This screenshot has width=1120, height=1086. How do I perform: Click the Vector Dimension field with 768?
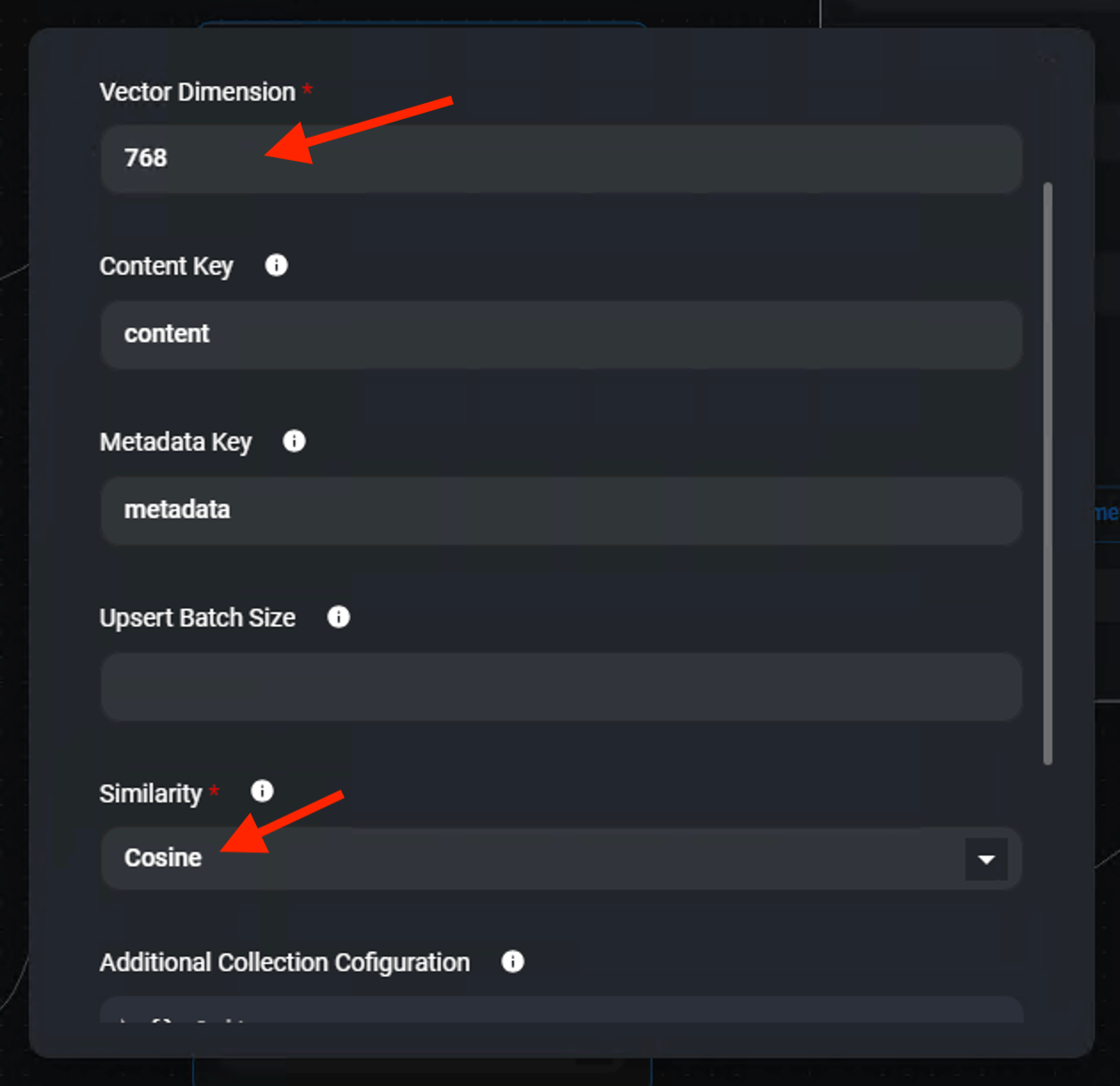click(560, 159)
